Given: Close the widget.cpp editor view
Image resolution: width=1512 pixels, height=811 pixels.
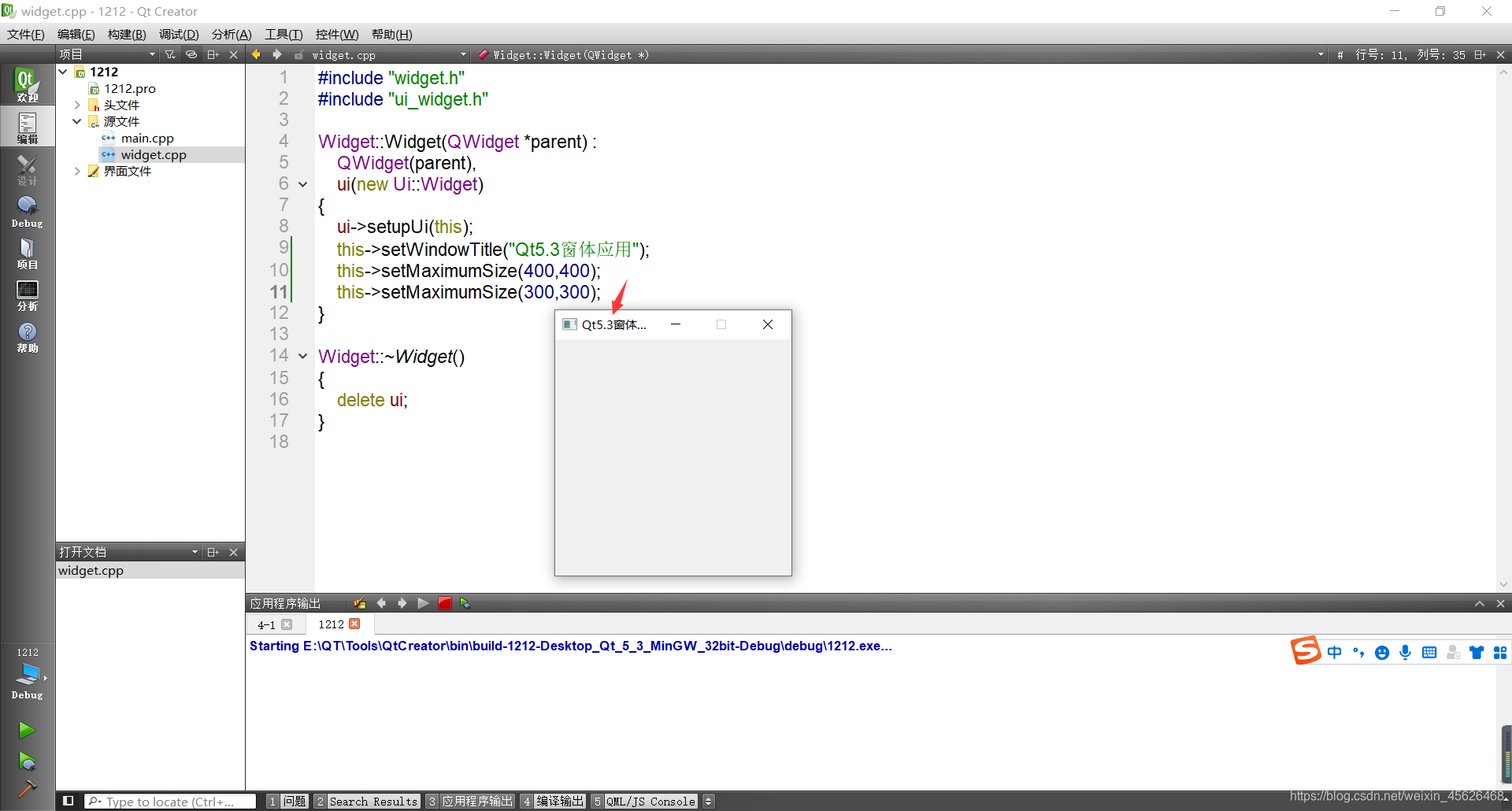Looking at the screenshot, I should pyautogui.click(x=1500, y=54).
